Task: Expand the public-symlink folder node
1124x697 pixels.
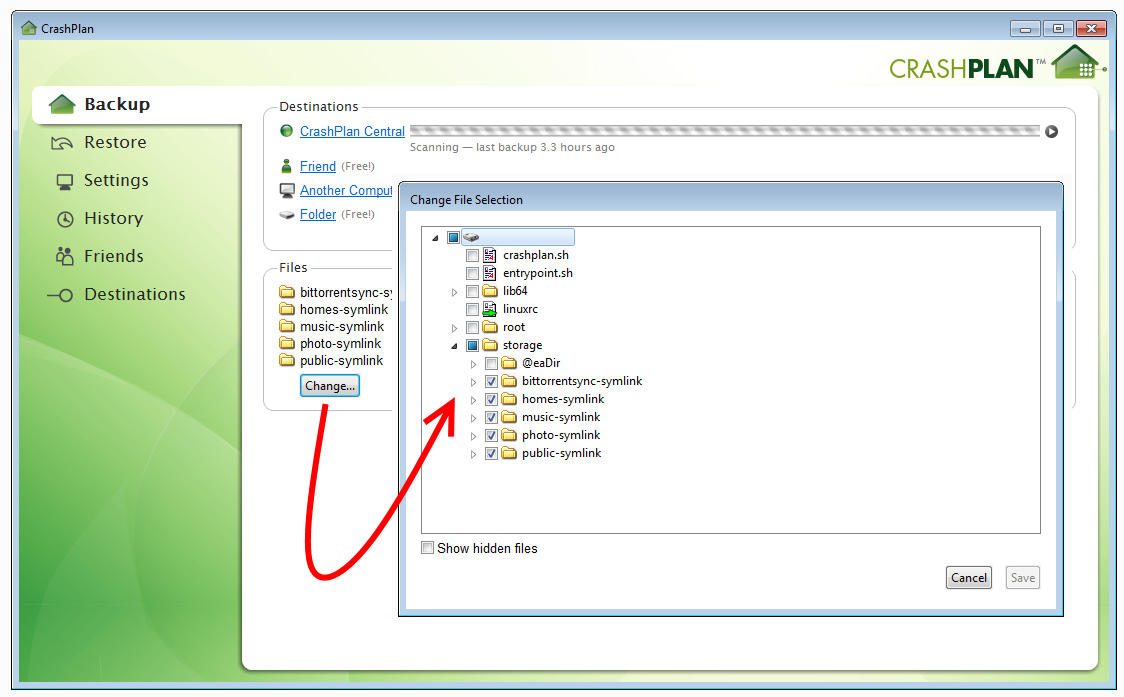Action: pos(473,454)
